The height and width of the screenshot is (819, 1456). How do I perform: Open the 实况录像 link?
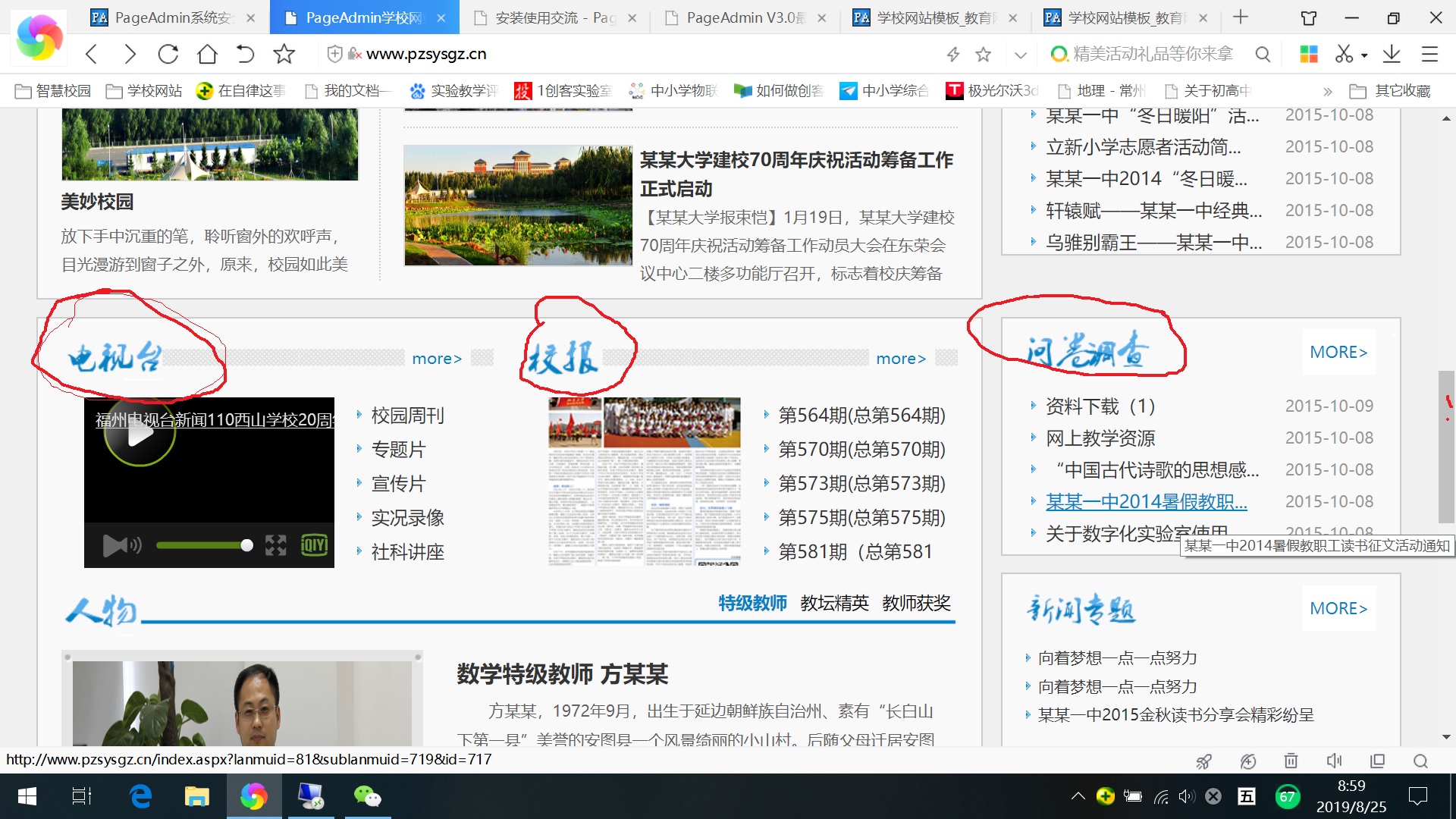click(x=408, y=518)
